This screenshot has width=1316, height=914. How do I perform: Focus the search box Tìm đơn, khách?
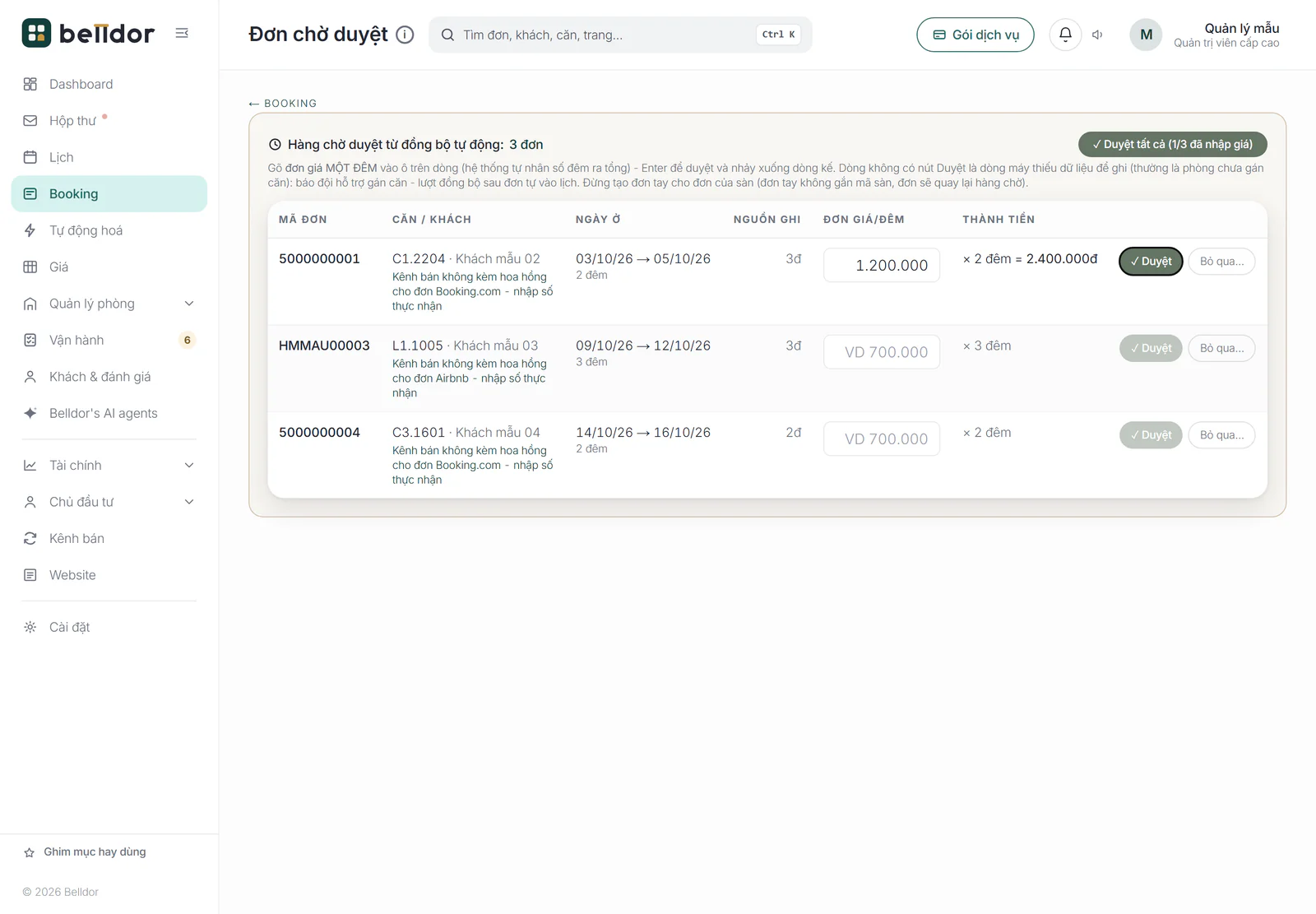(620, 35)
